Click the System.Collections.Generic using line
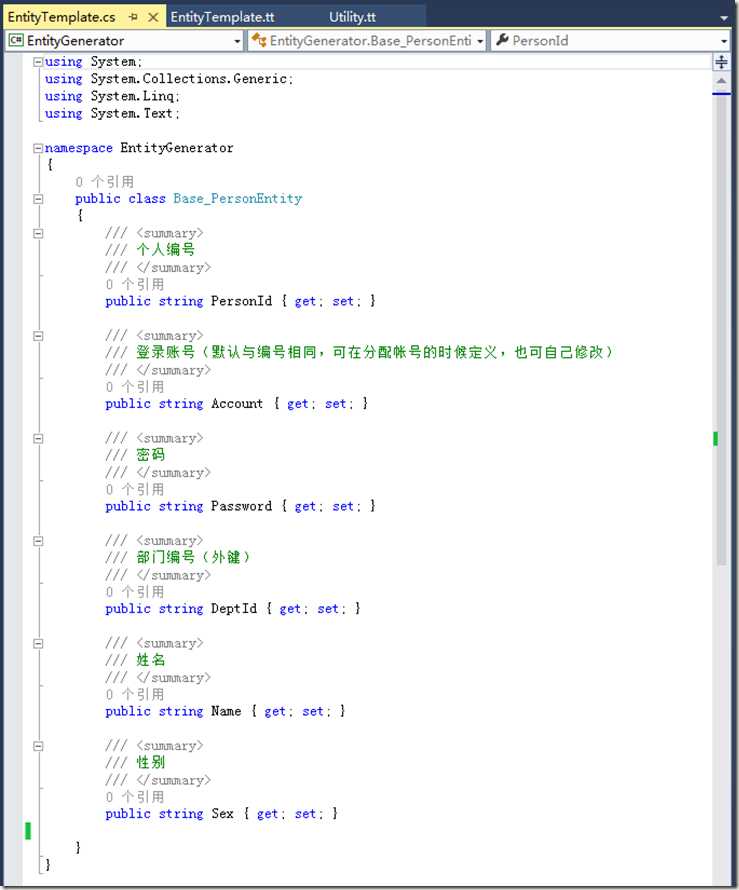Viewport: 739px width, 890px height. pos(169,79)
